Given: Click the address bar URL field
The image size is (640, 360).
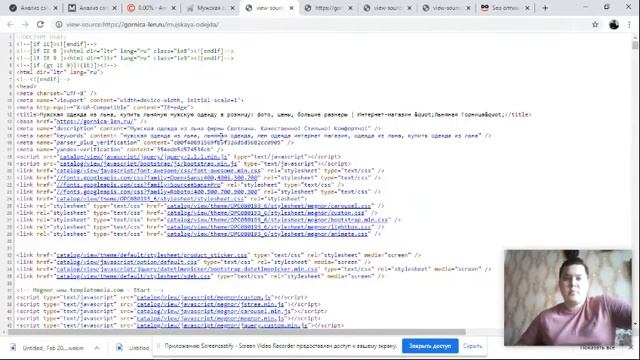Looking at the screenshot, I should [x=322, y=24].
